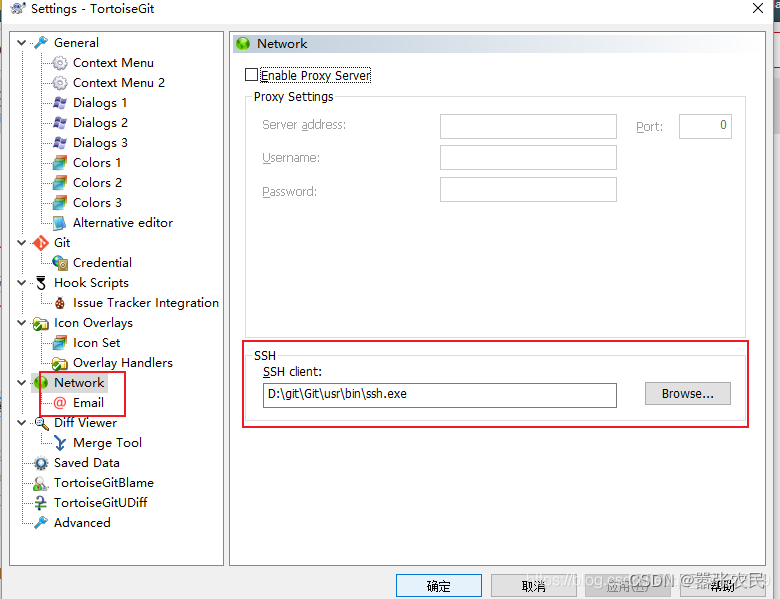Select the Icon Set entry text

(97, 343)
